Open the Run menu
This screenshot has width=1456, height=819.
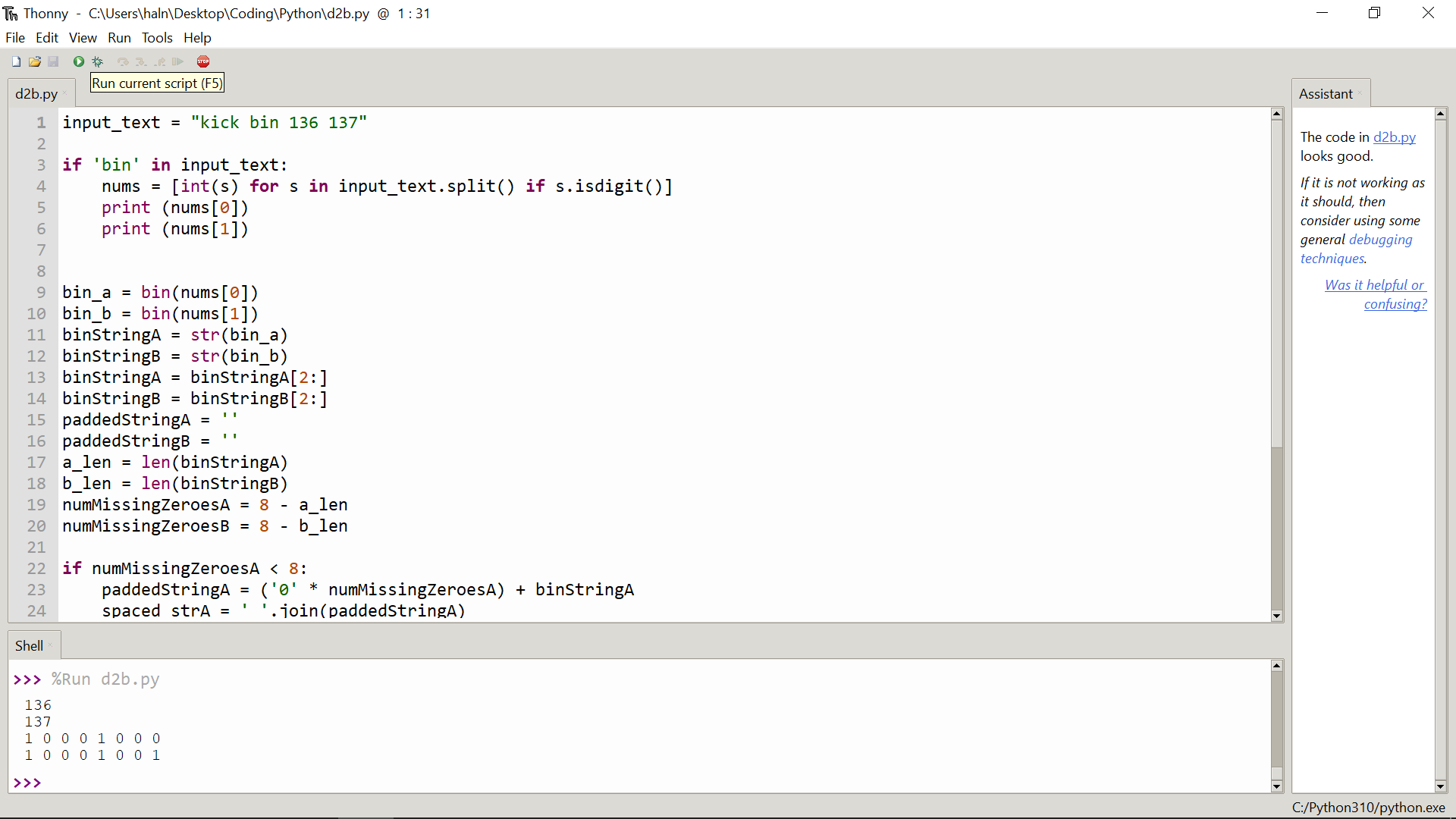(x=119, y=38)
